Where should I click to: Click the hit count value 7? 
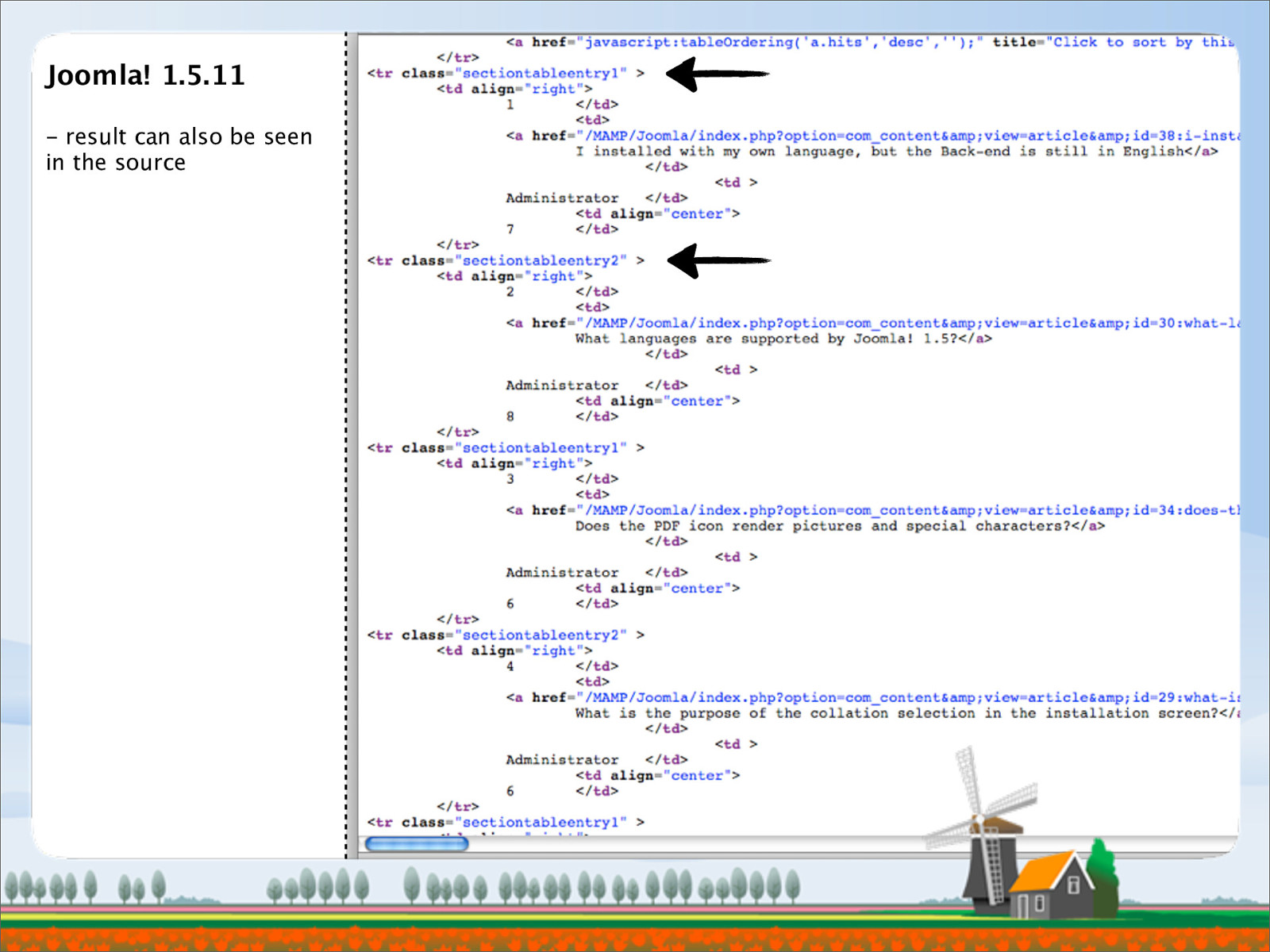coord(510,229)
